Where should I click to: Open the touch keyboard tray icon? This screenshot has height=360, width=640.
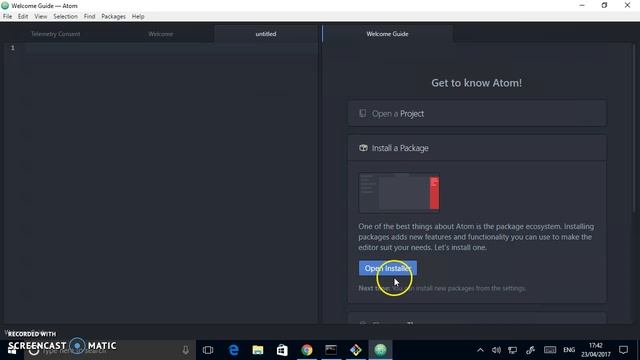tap(550, 350)
